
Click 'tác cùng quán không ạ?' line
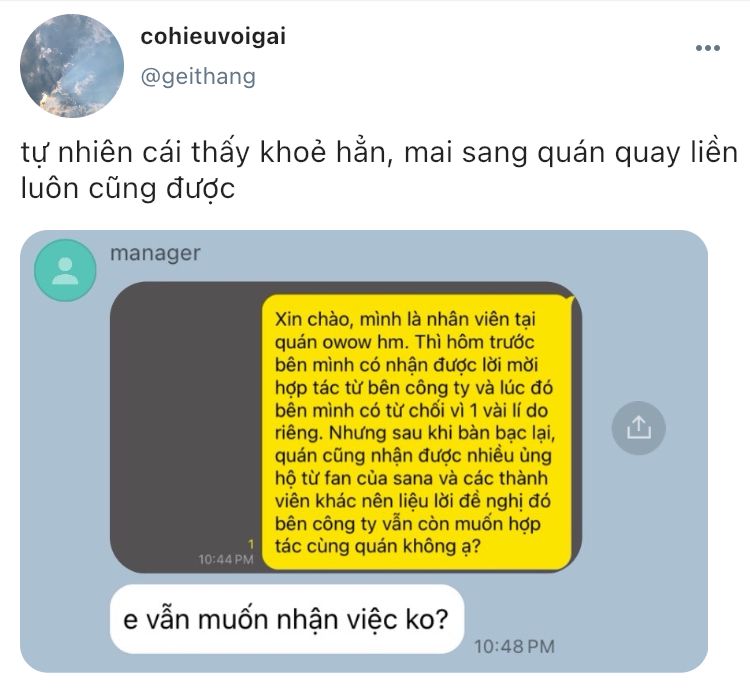click(377, 546)
